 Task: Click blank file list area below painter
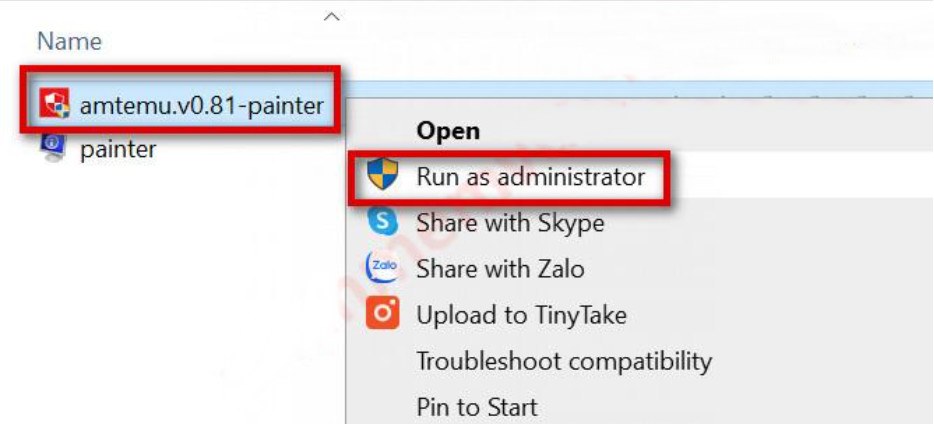(x=150, y=300)
